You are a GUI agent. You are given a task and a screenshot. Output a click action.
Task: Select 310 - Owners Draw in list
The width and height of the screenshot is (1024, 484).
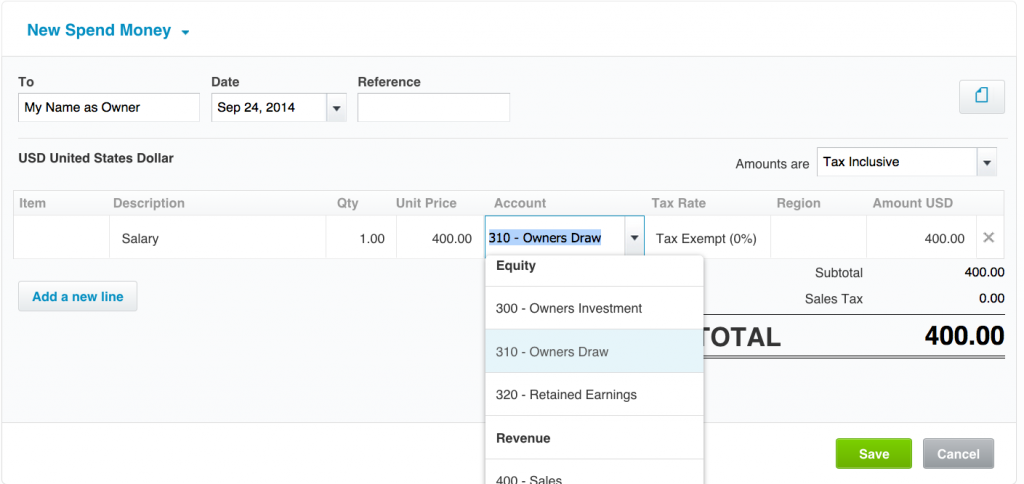pyautogui.click(x=594, y=351)
